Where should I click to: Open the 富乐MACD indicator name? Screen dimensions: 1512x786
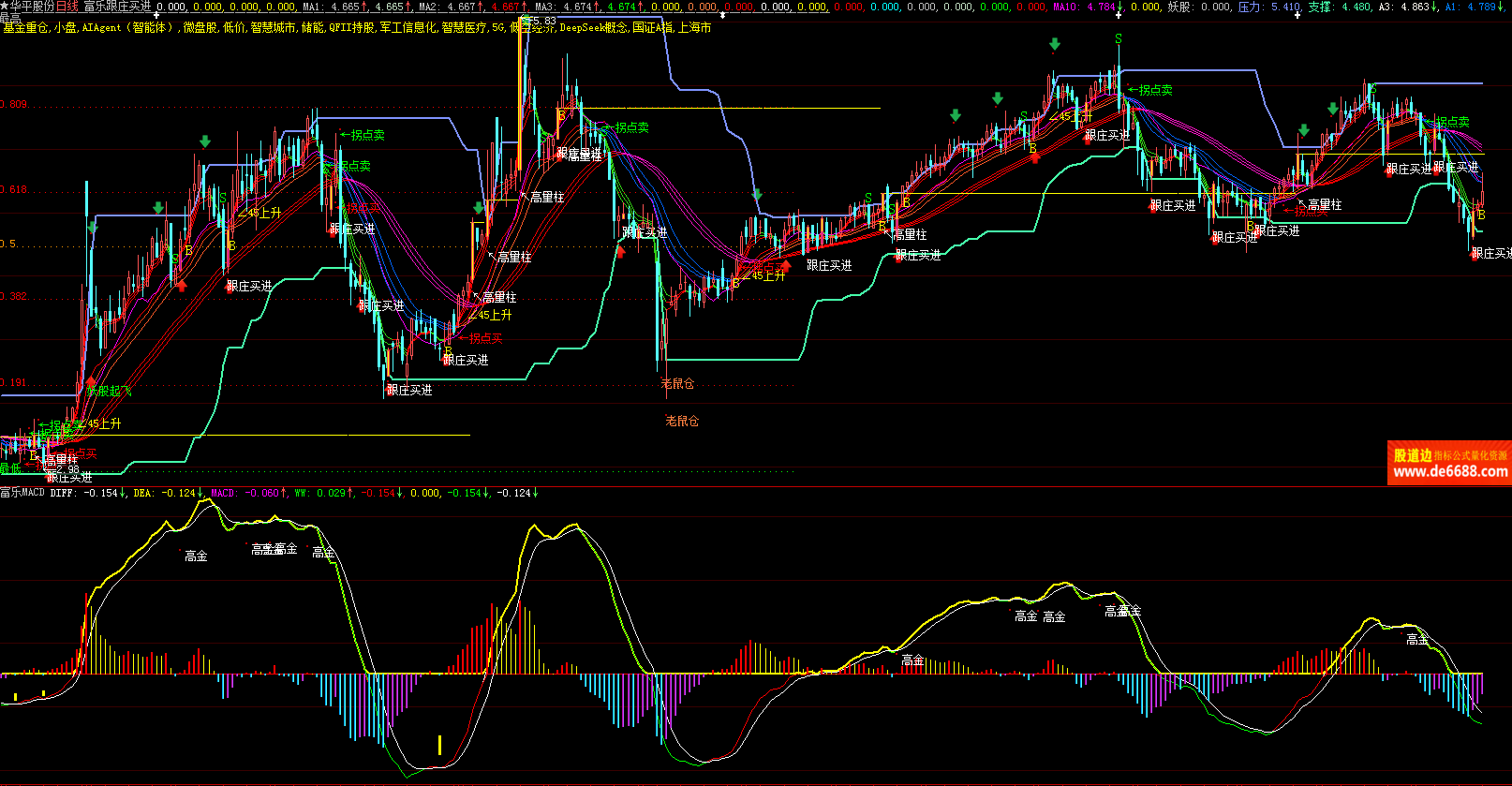22,493
